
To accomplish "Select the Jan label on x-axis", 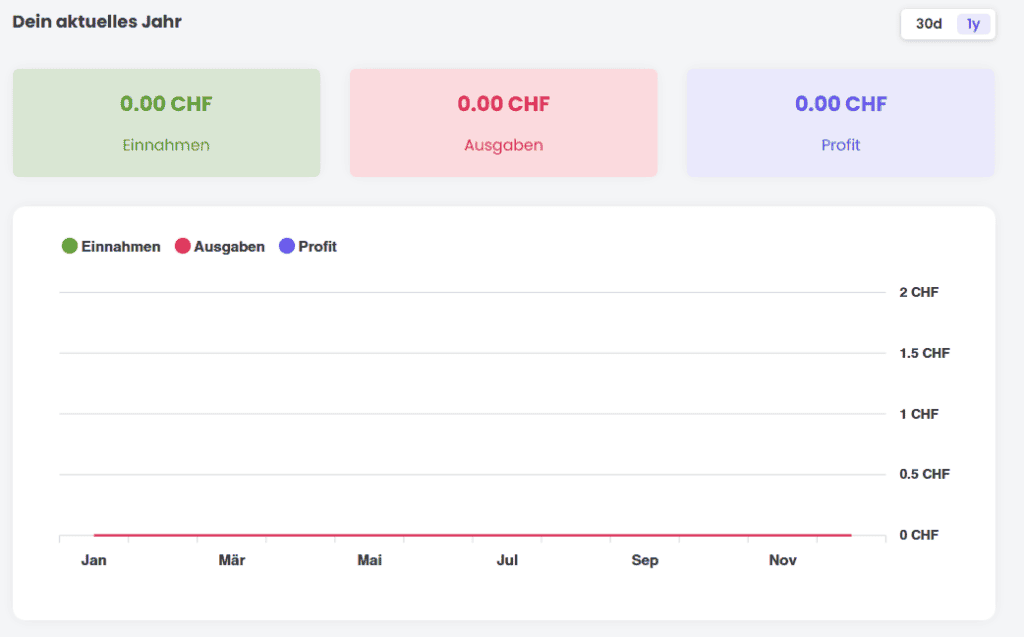I will (94, 560).
